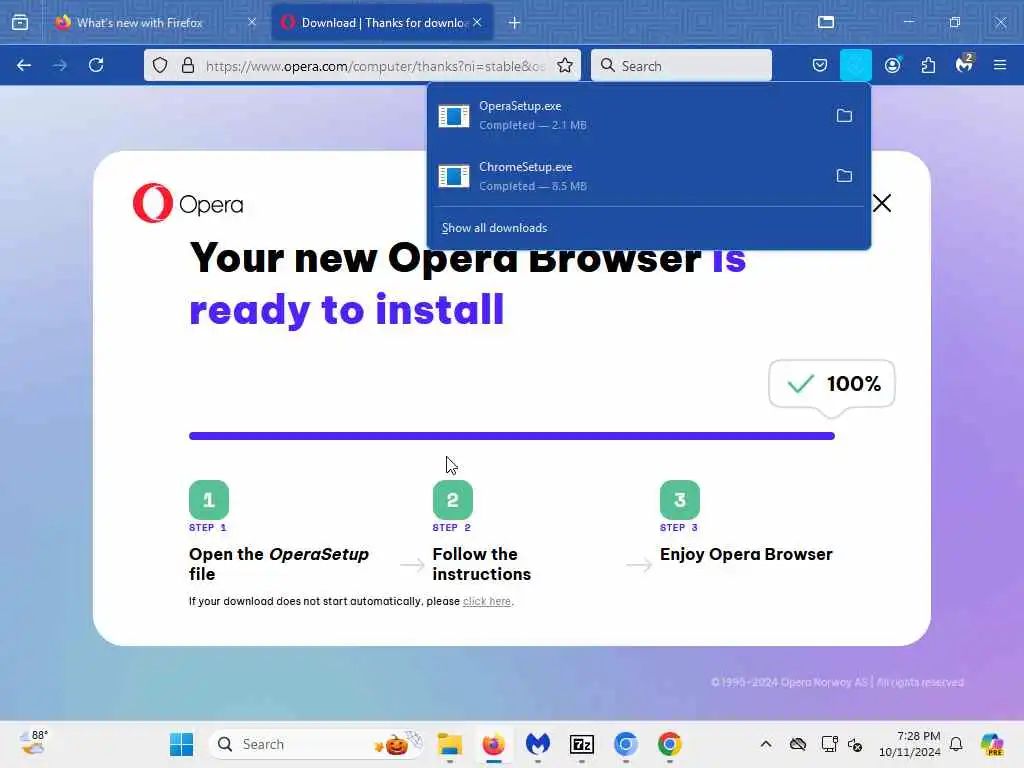Show ChromeSetup.exe in folder

pyautogui.click(x=844, y=176)
